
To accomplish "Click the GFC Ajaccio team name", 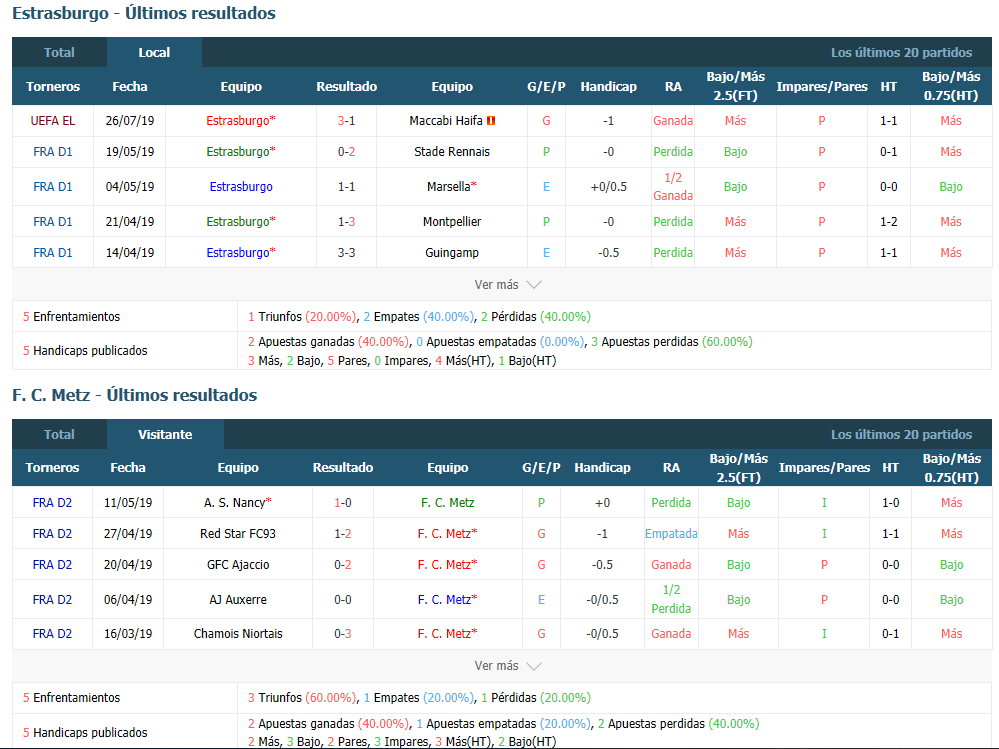I will click(238, 564).
